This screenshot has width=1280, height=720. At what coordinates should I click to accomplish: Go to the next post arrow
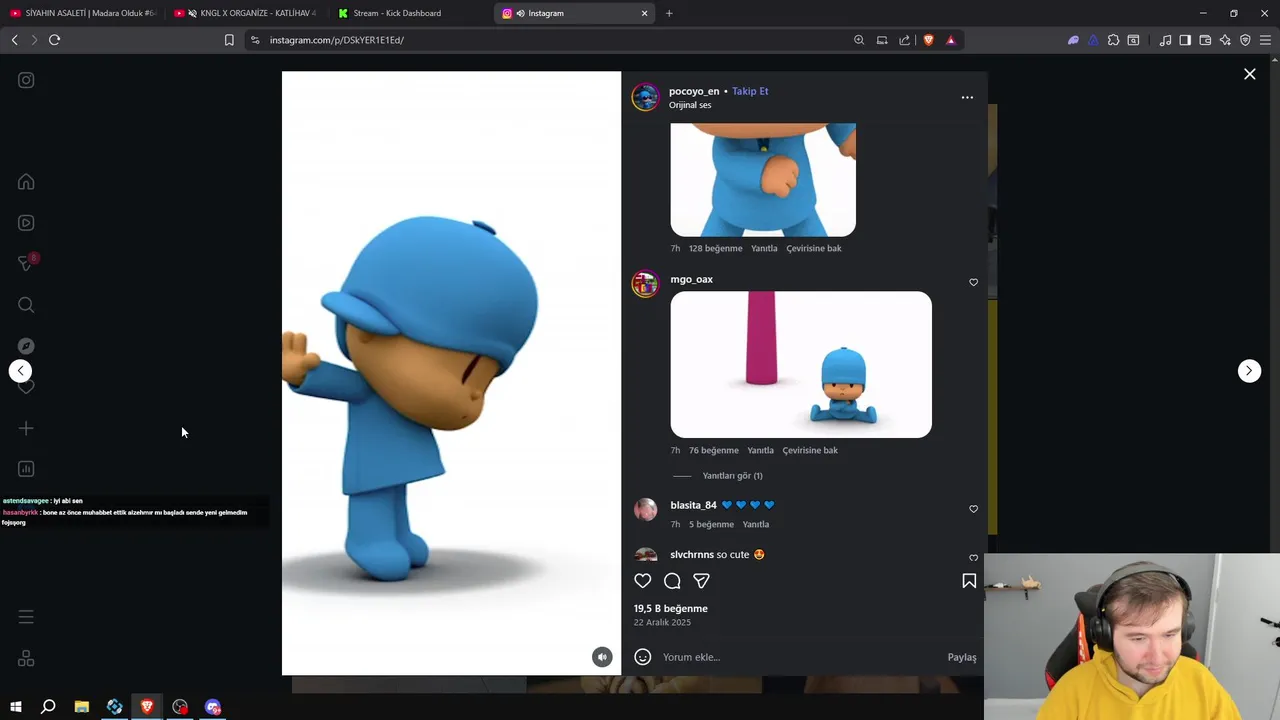[1249, 371]
